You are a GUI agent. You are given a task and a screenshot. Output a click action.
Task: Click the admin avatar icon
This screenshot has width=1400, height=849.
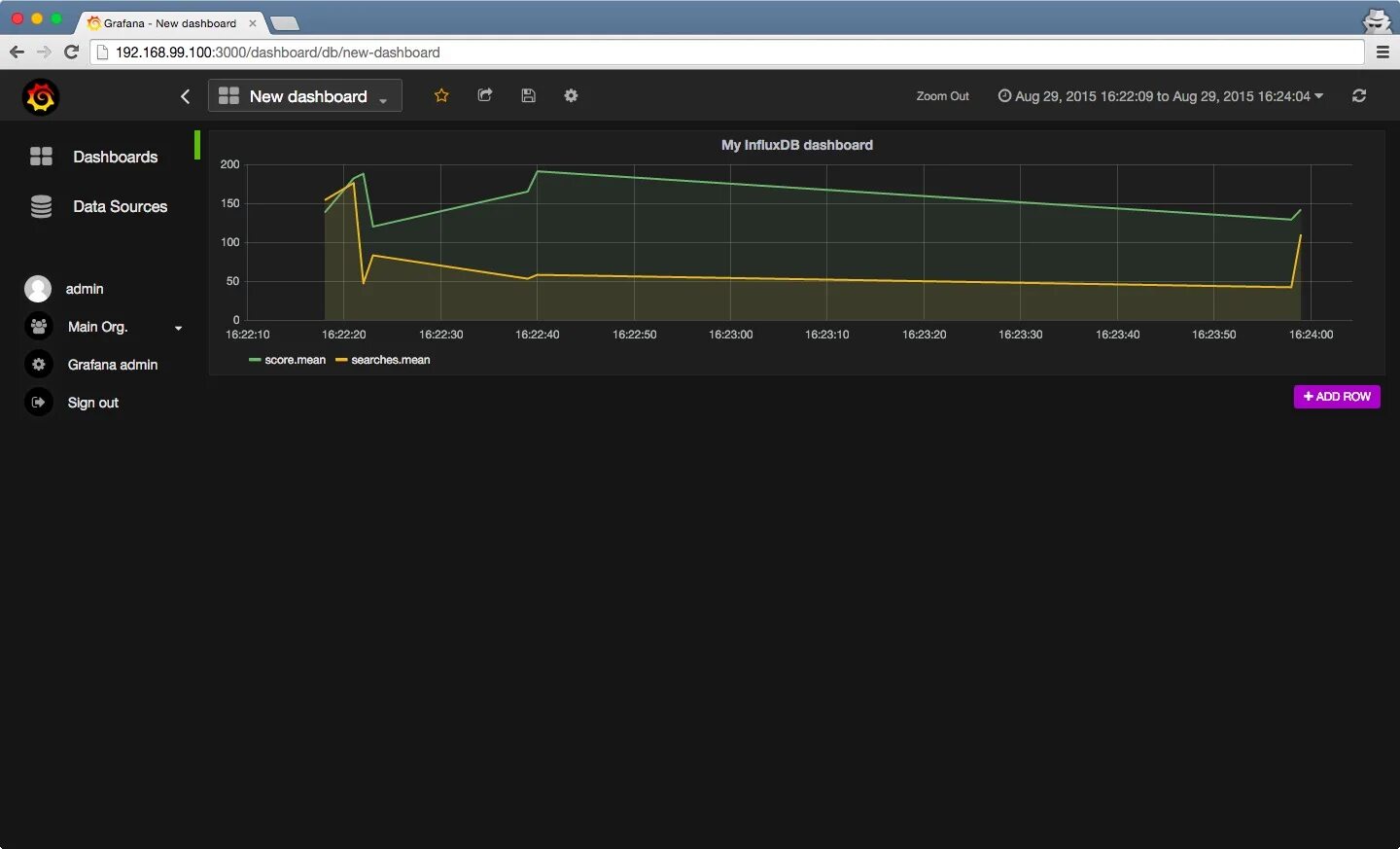38,289
